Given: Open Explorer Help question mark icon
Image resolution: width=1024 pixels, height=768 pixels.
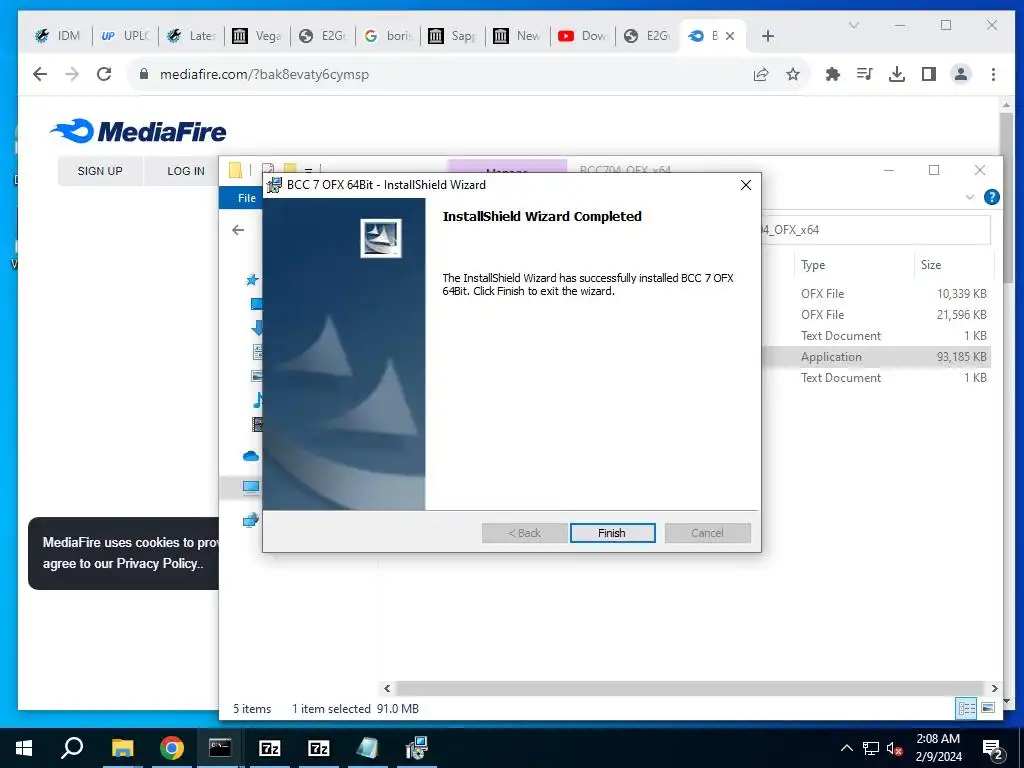Looking at the screenshot, I should click(991, 197).
